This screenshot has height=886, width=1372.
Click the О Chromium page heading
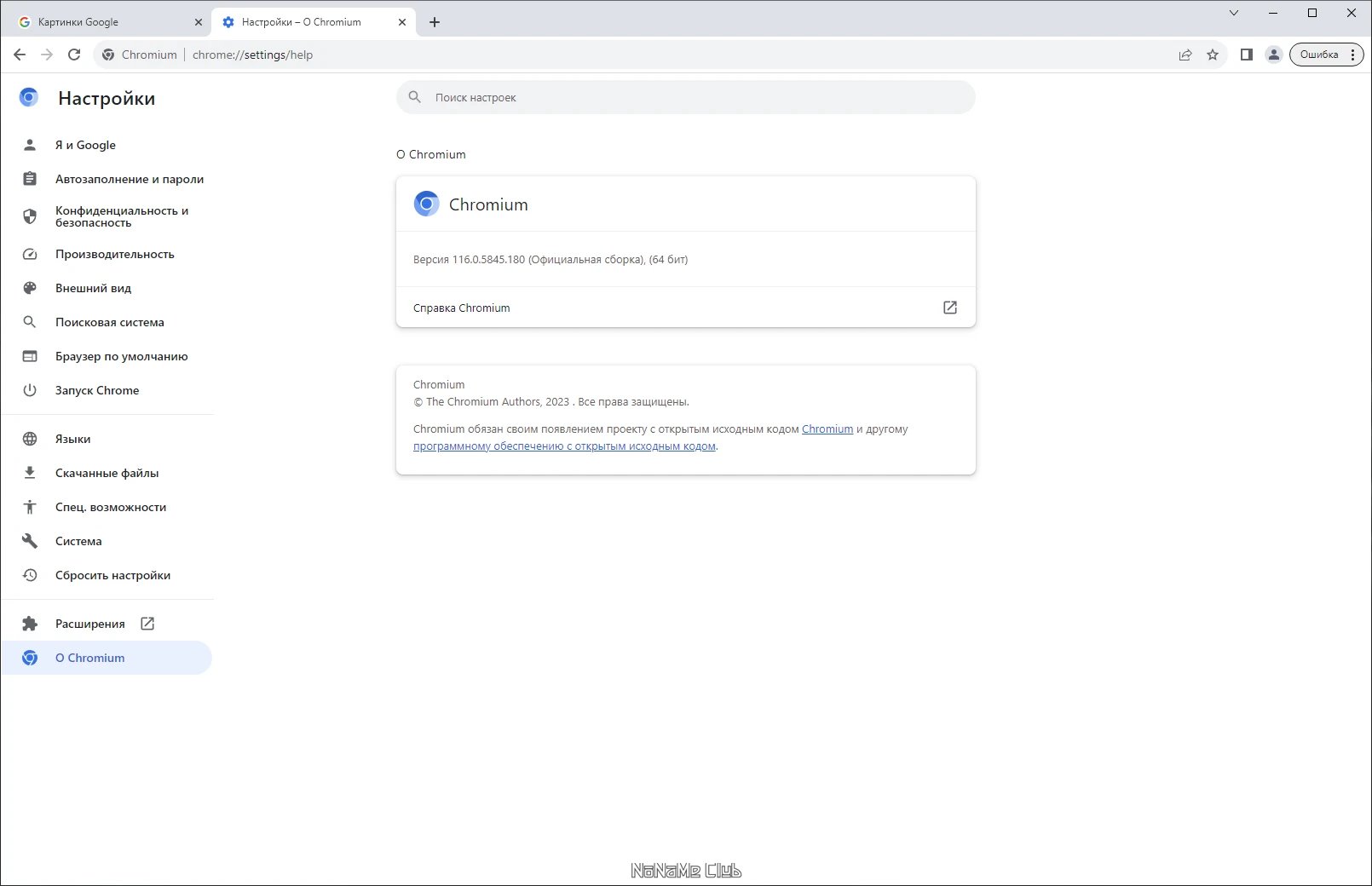[x=431, y=154]
